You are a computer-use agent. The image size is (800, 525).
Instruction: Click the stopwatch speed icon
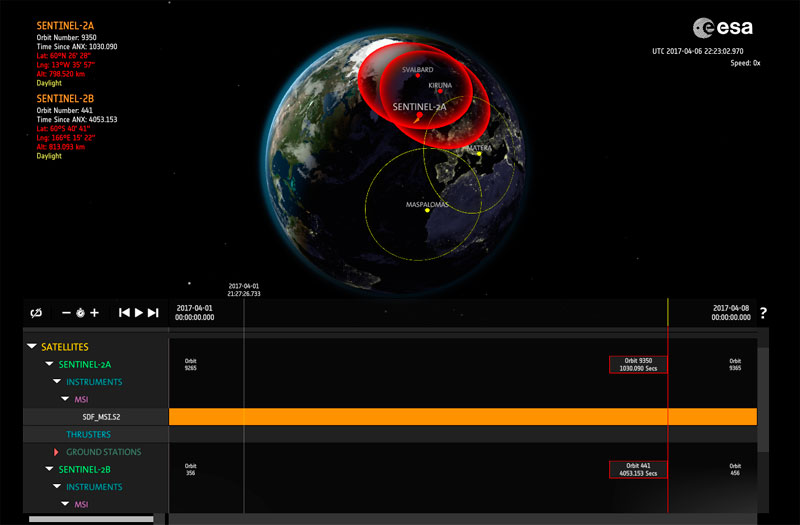pos(81,313)
